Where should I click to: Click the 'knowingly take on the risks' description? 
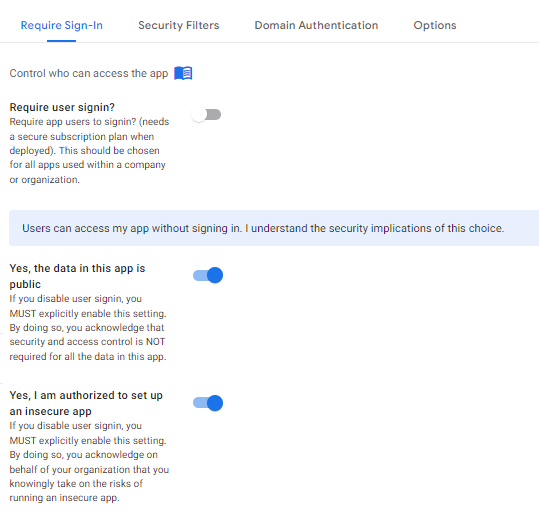coord(89,462)
